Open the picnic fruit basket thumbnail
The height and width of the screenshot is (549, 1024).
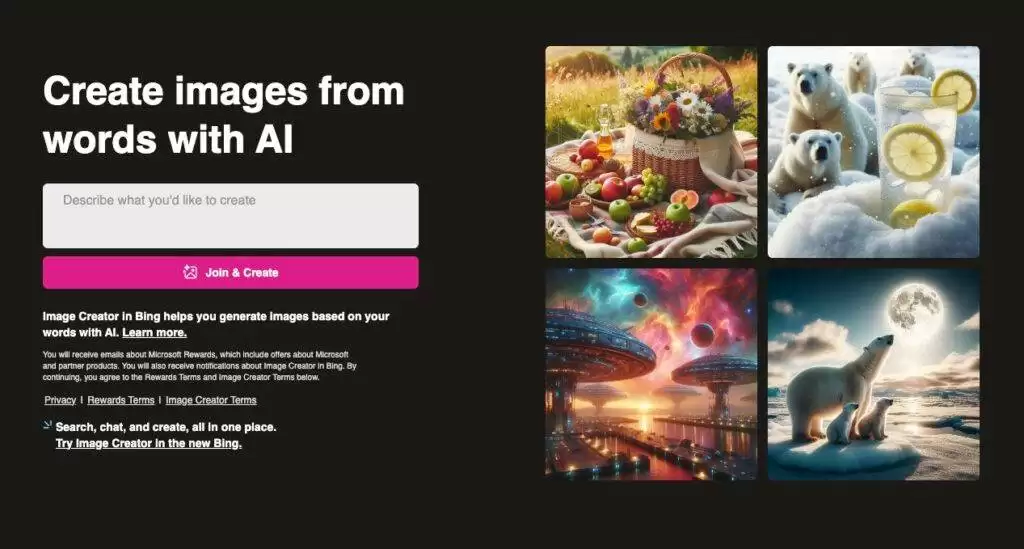coord(651,151)
